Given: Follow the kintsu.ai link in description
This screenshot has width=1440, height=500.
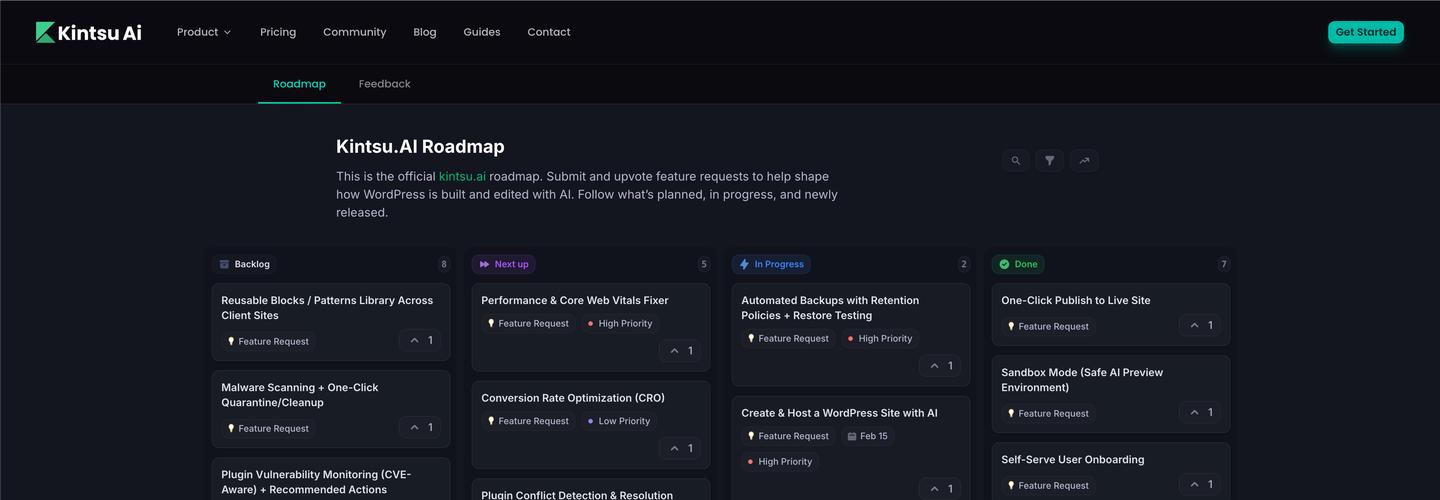Looking at the screenshot, I should click(x=462, y=177).
